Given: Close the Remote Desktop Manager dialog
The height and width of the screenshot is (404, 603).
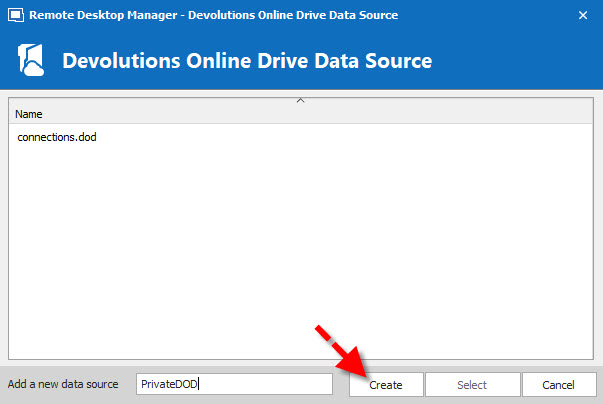Looking at the screenshot, I should pos(583,15).
